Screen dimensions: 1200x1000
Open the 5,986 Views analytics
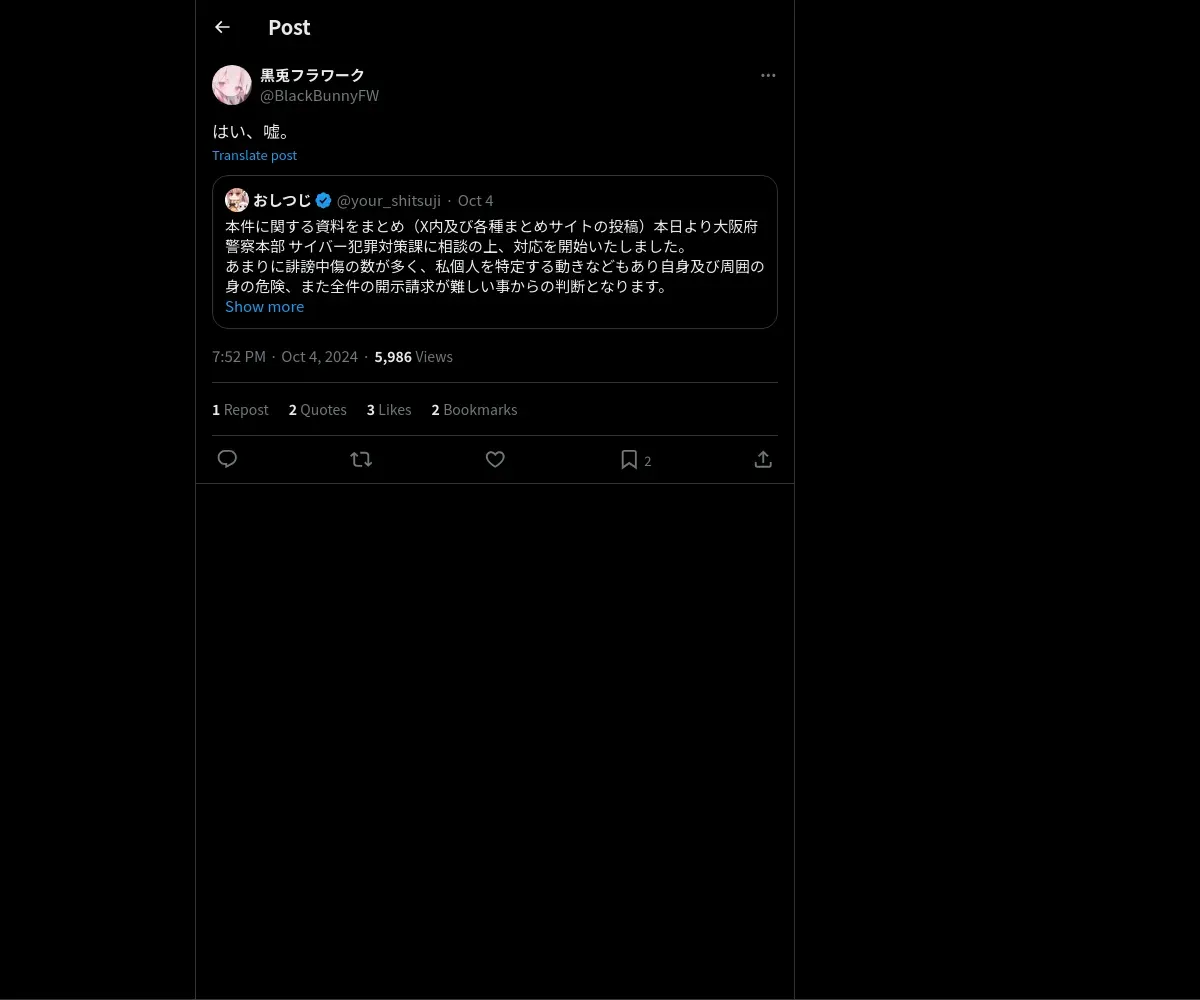pyautogui.click(x=413, y=357)
